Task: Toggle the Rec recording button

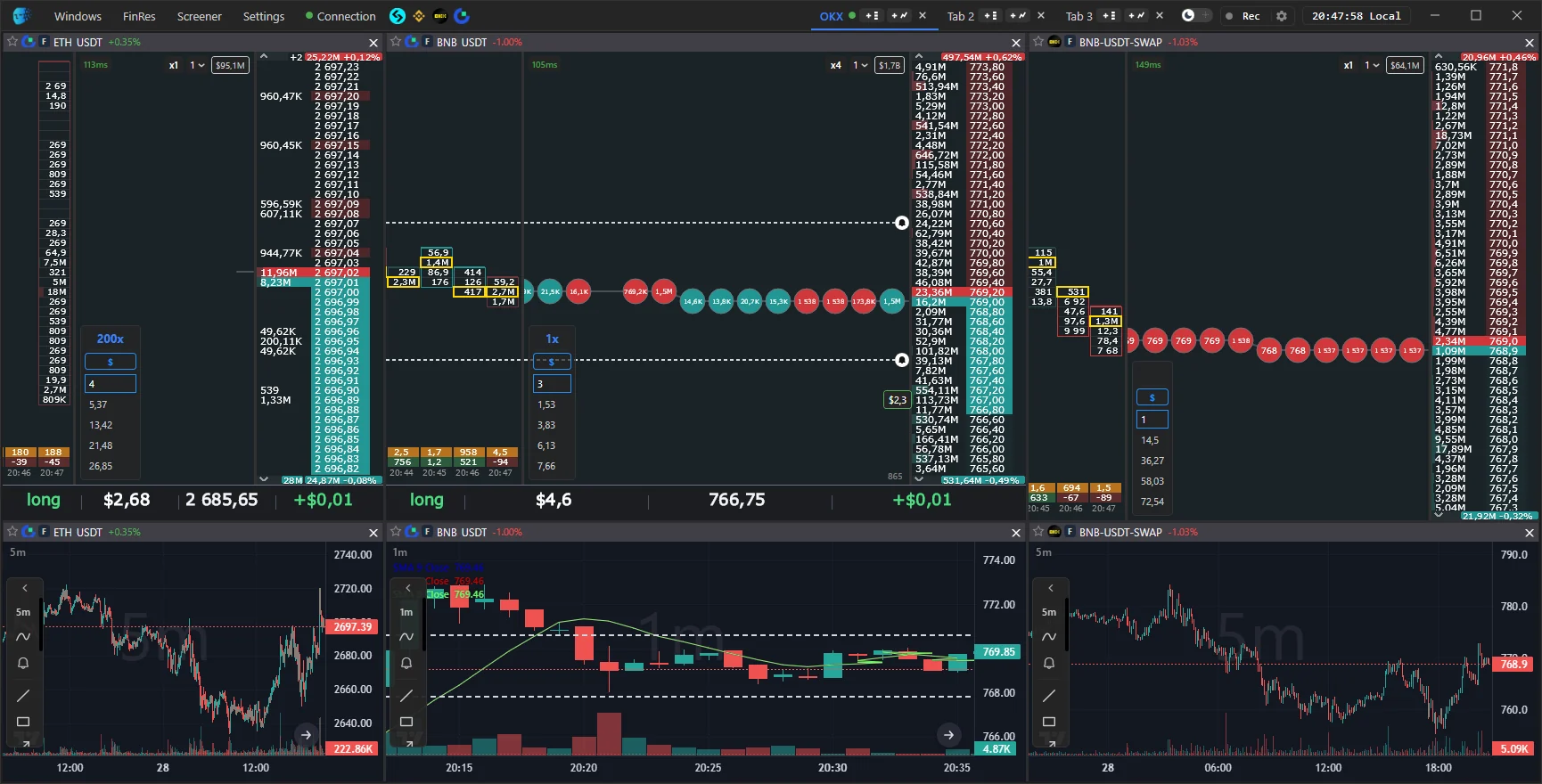Action: [1243, 16]
